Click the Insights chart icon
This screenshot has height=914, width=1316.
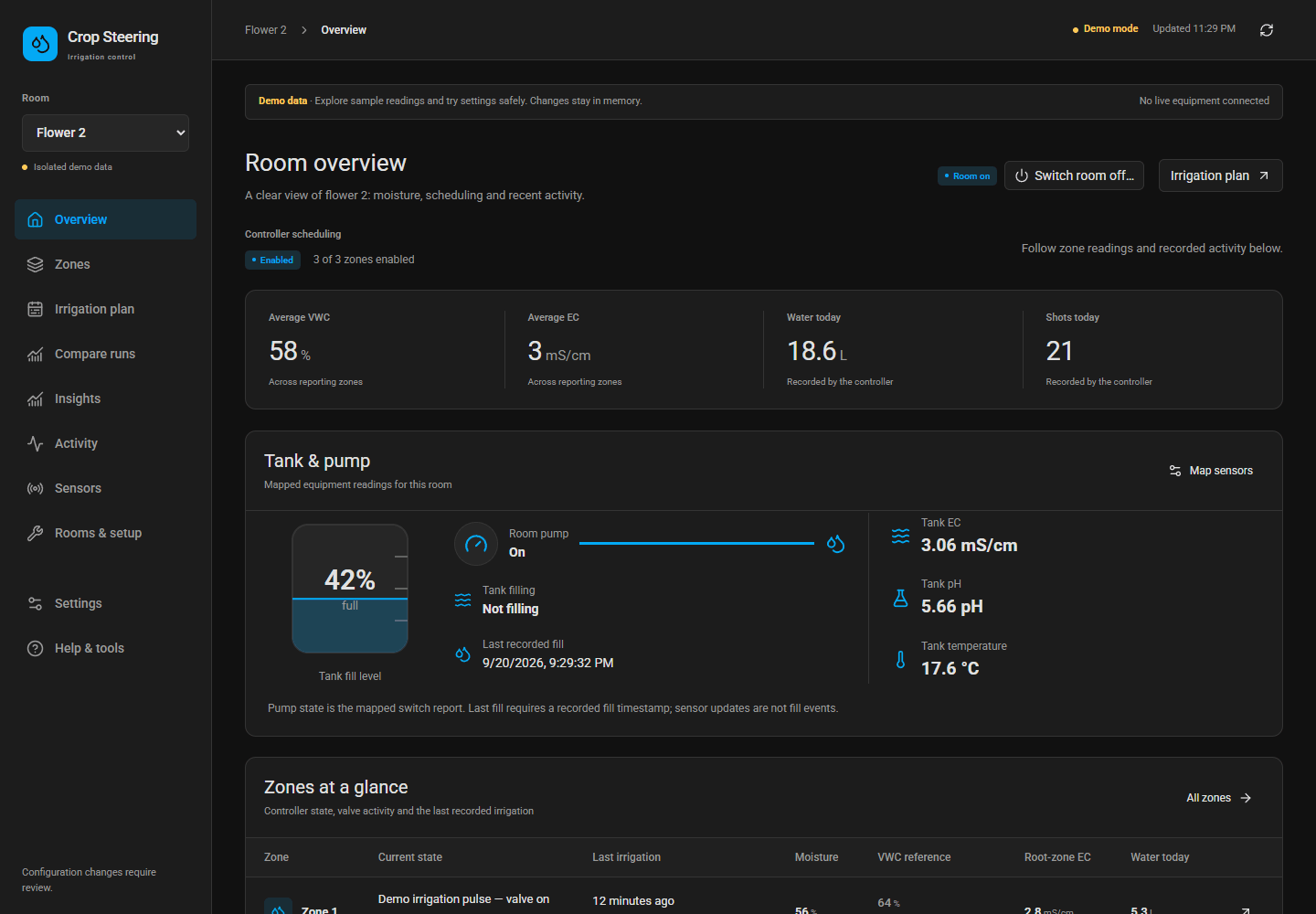(x=36, y=399)
